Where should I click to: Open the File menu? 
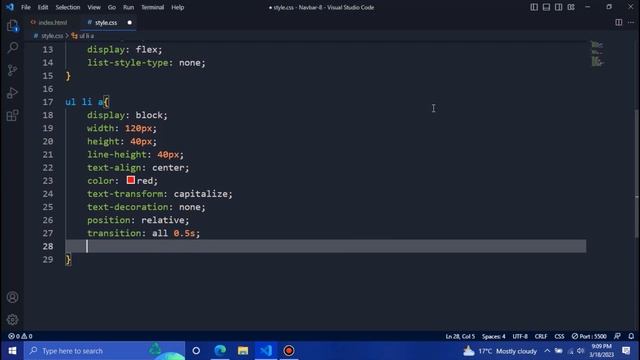(26, 7)
